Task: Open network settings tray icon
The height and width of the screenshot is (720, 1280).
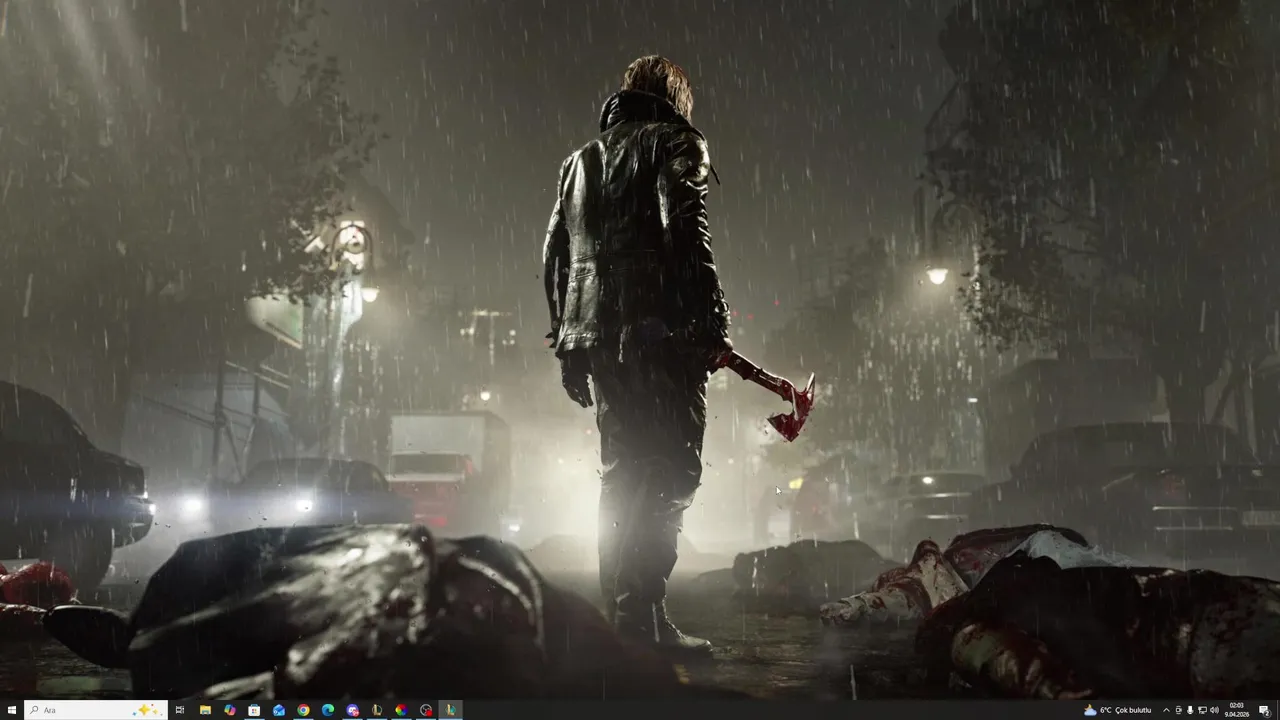Action: pyautogui.click(x=1202, y=710)
